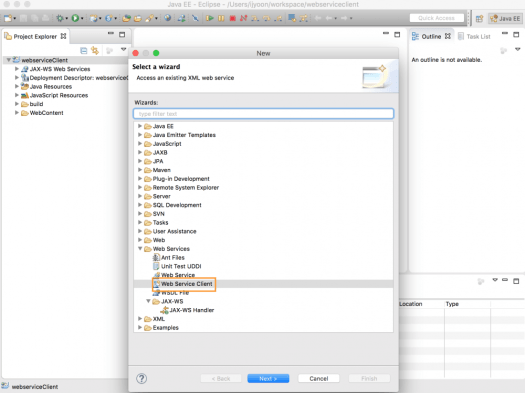Select User Assistance wizard folder
The height and width of the screenshot is (393, 525).
tap(171, 231)
